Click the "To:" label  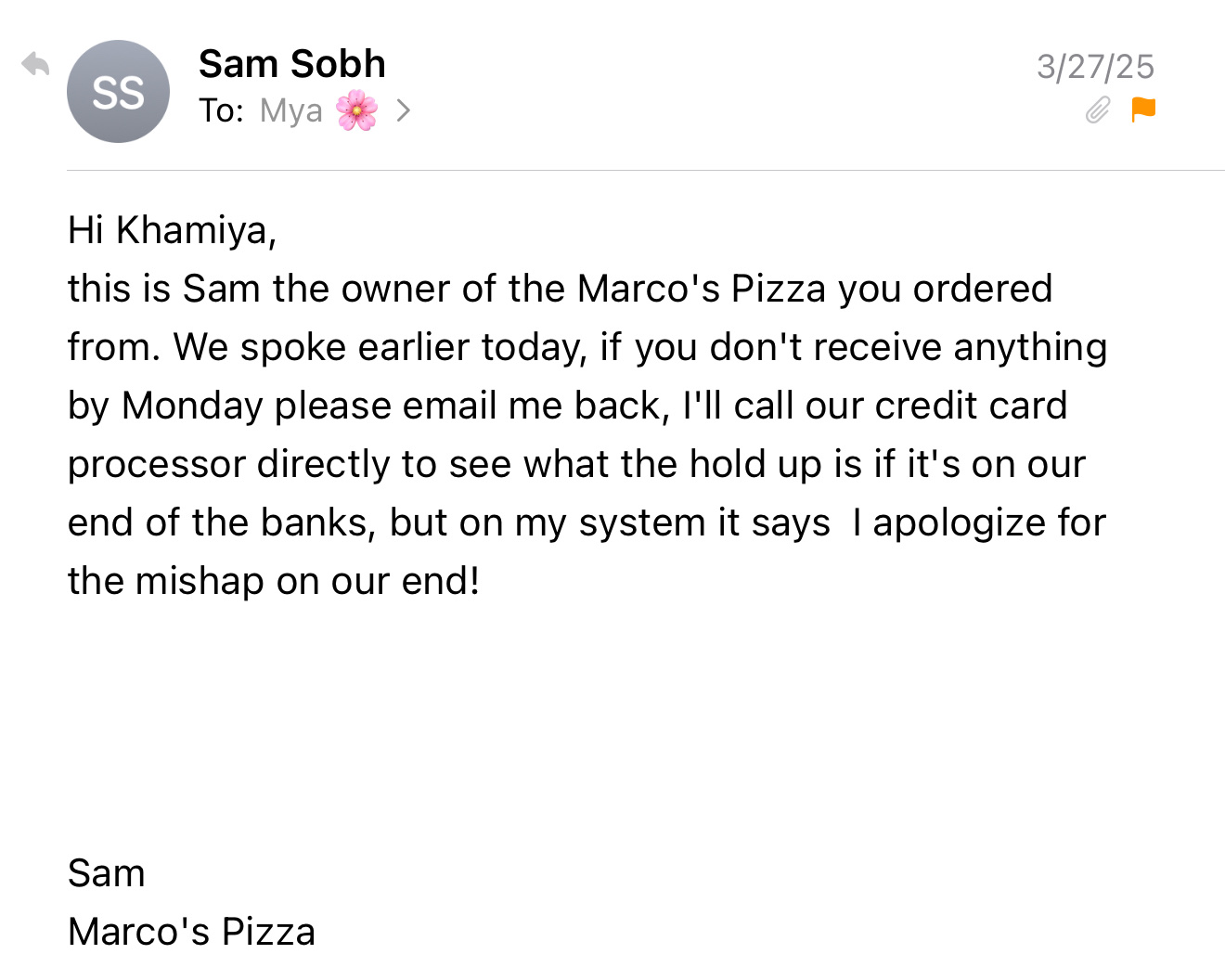click(221, 110)
